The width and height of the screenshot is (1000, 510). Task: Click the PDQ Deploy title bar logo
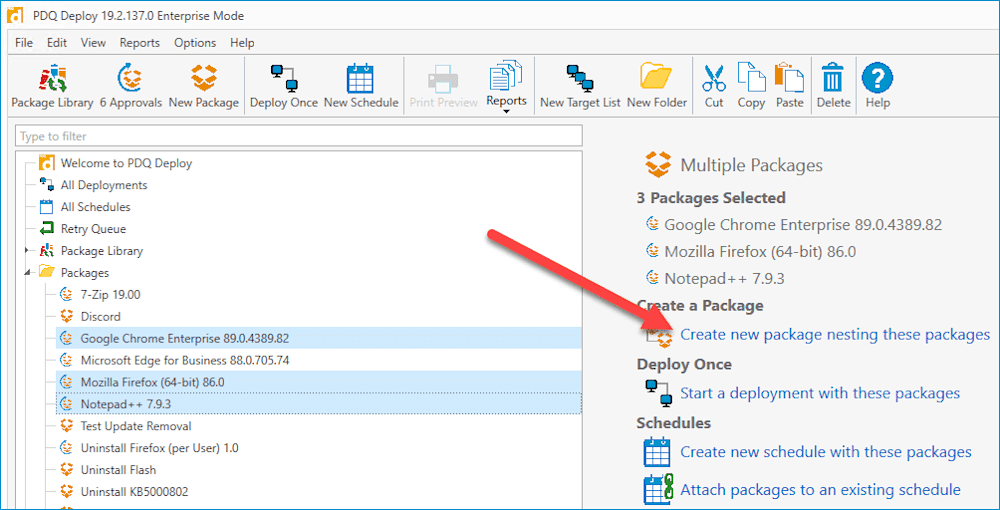pos(17,14)
